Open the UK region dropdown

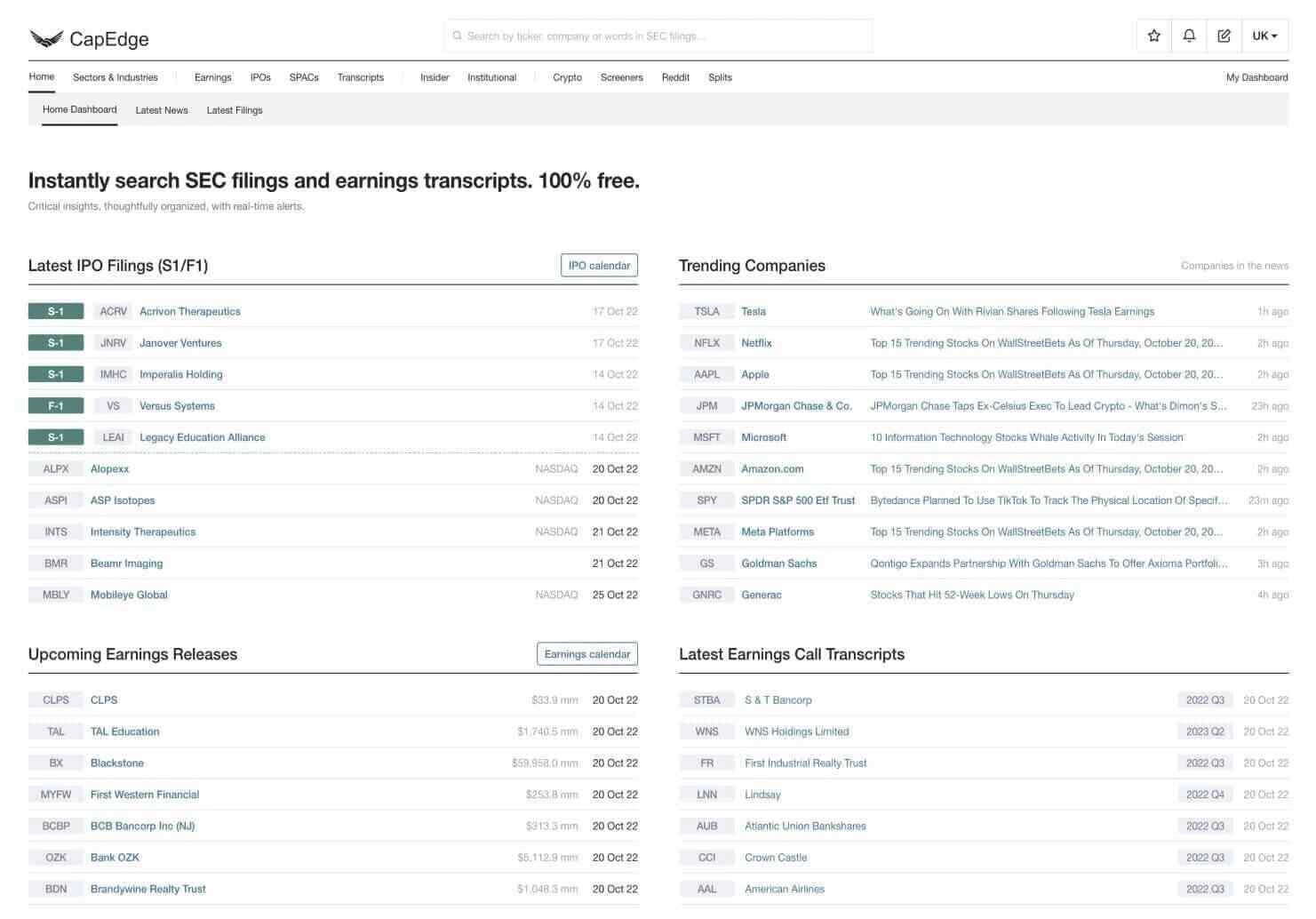tap(1264, 36)
